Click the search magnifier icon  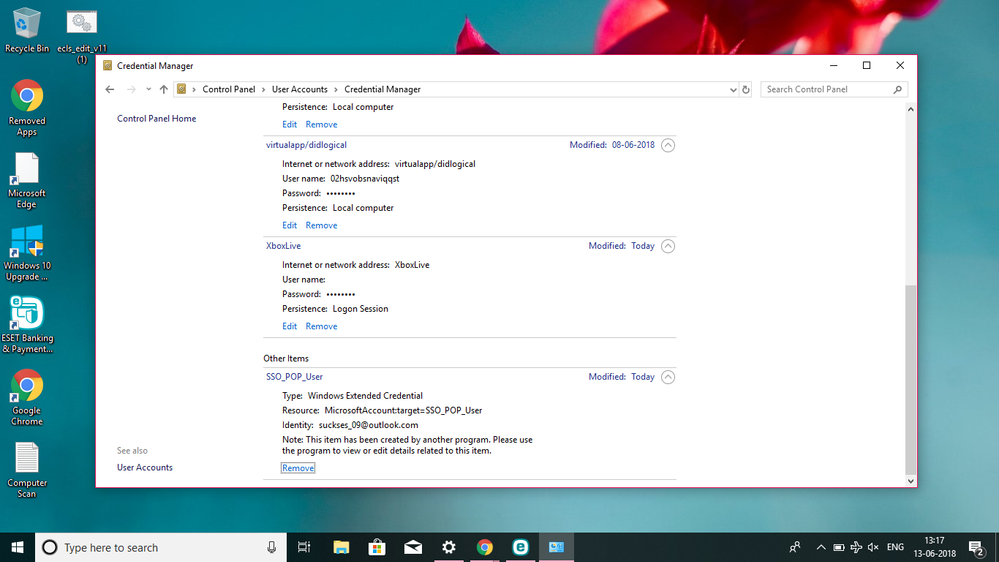898,89
